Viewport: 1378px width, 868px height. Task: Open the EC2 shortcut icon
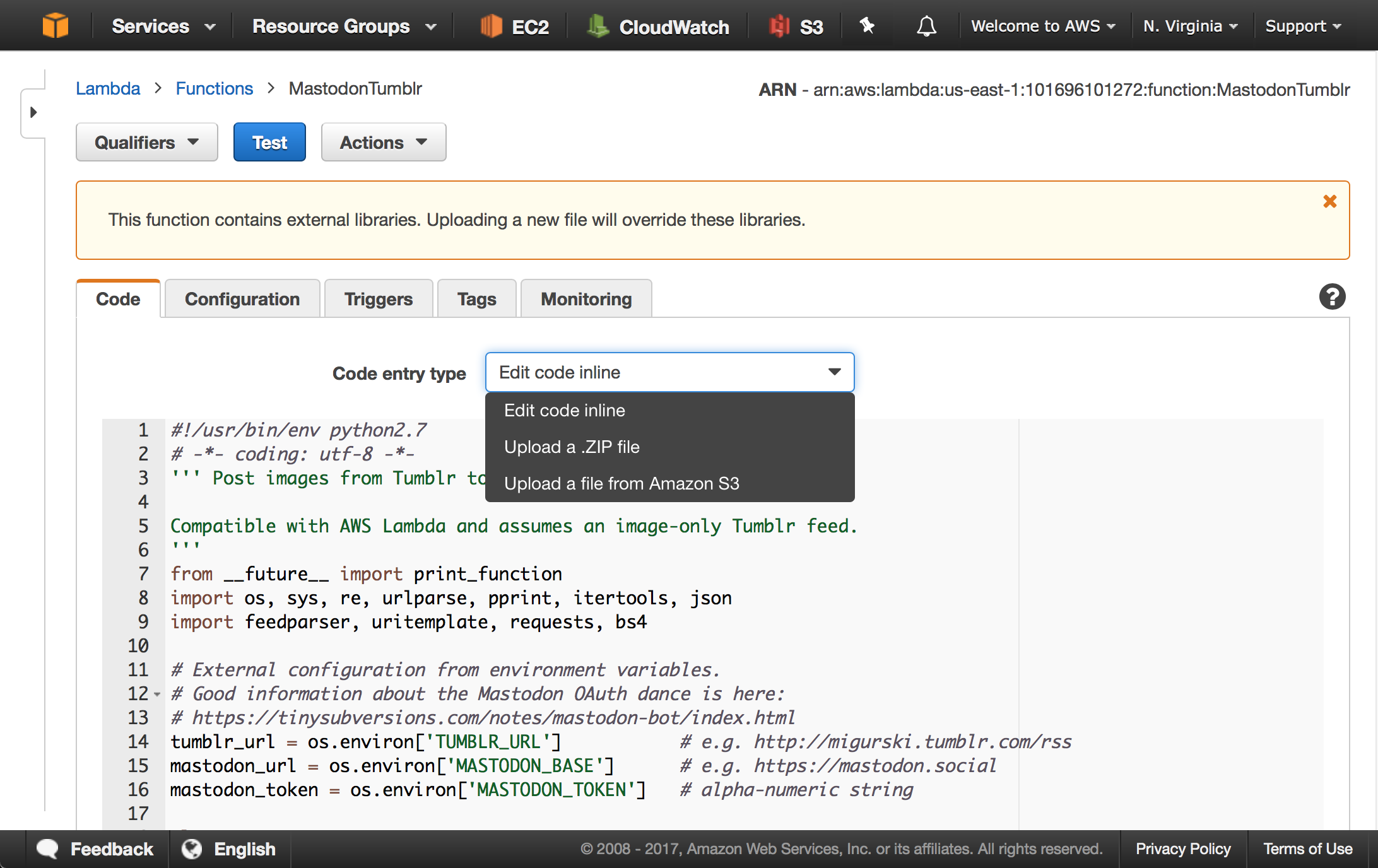(x=491, y=26)
